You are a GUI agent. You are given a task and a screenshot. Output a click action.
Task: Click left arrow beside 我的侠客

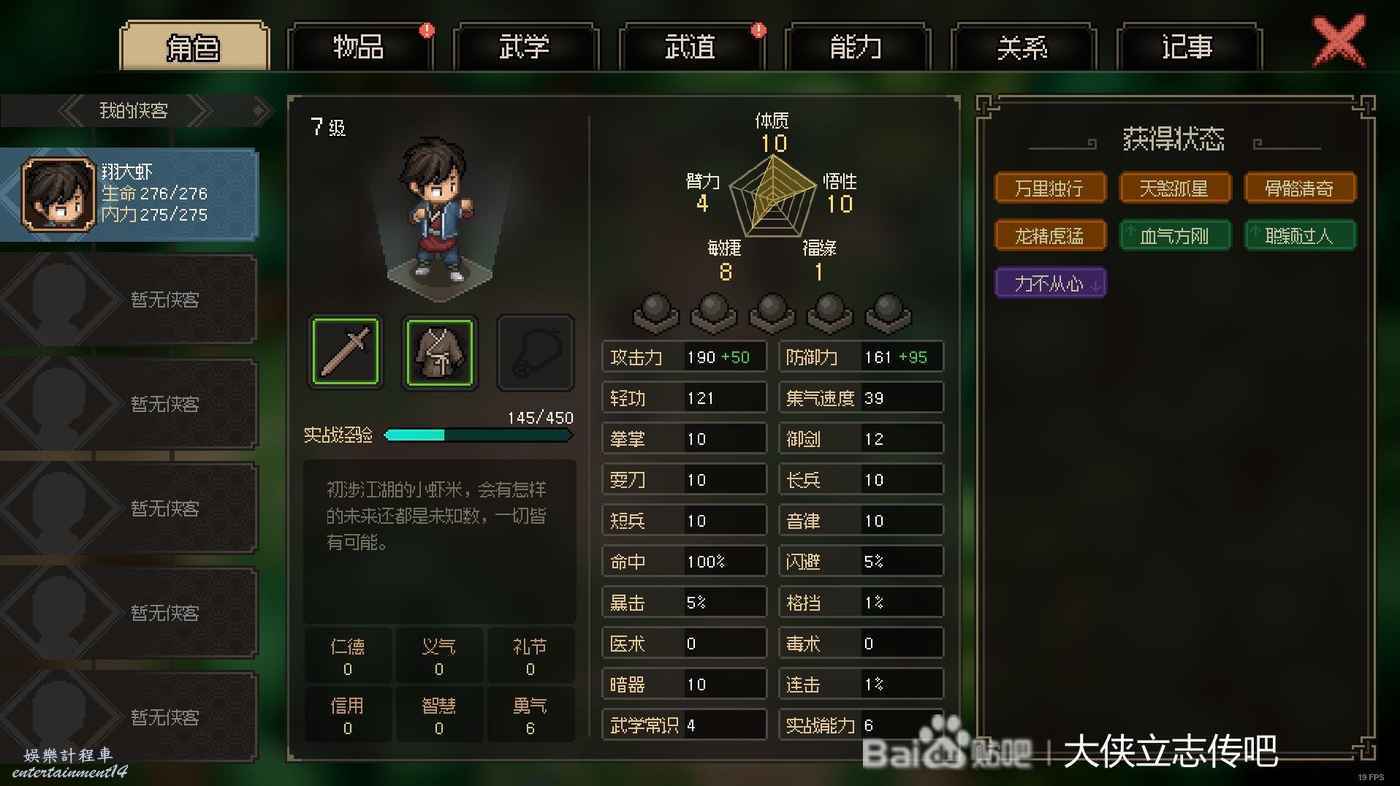coord(74,111)
